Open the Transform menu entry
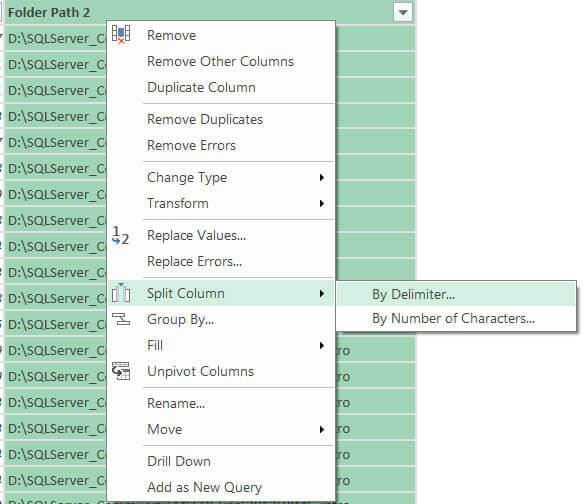Image resolution: width=586 pixels, height=504 pixels. point(221,203)
